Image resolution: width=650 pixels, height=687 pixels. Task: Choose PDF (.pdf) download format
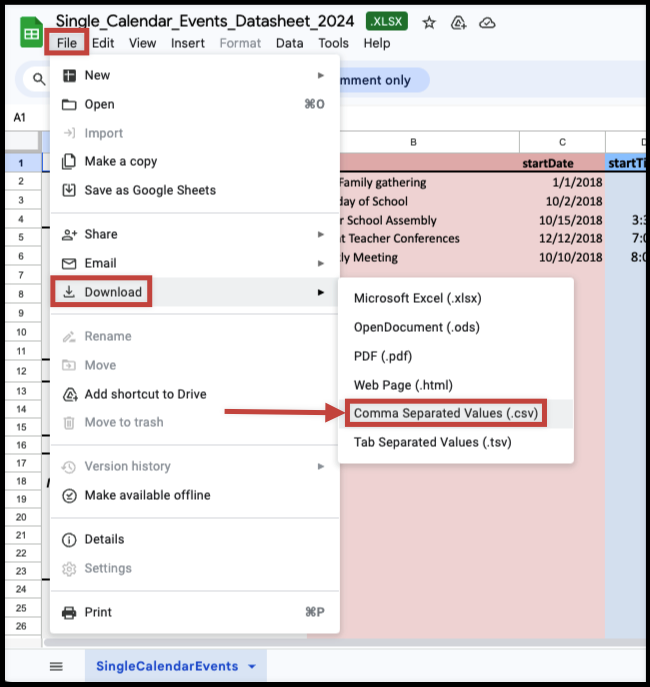[x=382, y=356]
